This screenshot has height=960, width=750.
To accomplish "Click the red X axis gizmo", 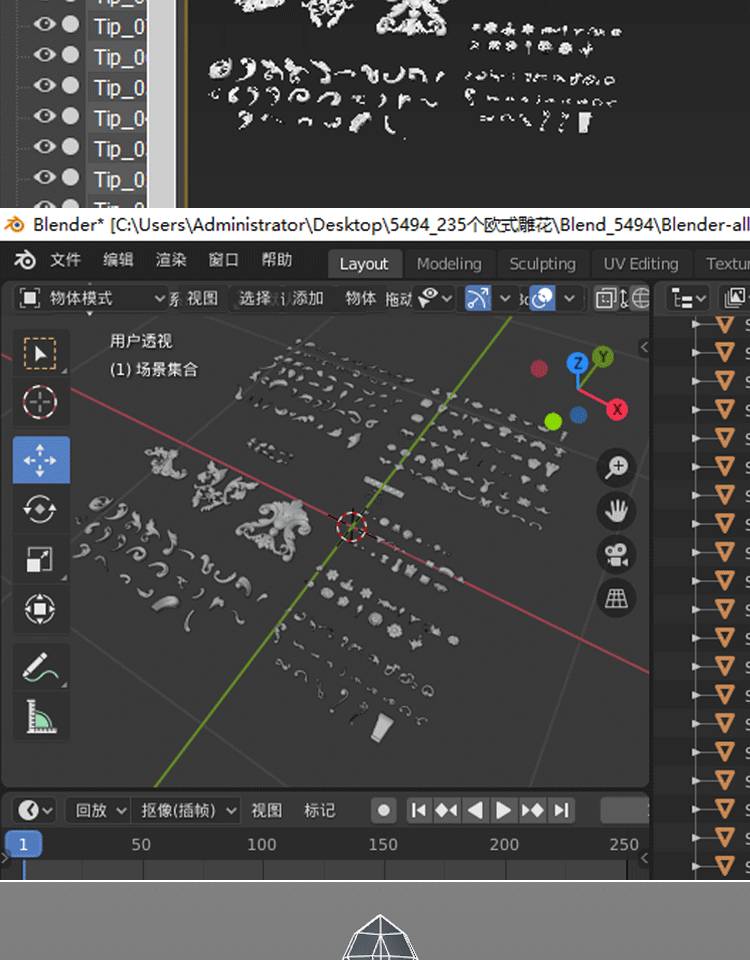I will 617,409.
